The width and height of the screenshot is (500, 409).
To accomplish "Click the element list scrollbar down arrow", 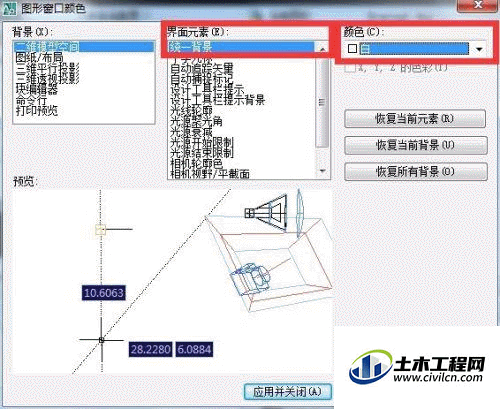I will [322, 171].
